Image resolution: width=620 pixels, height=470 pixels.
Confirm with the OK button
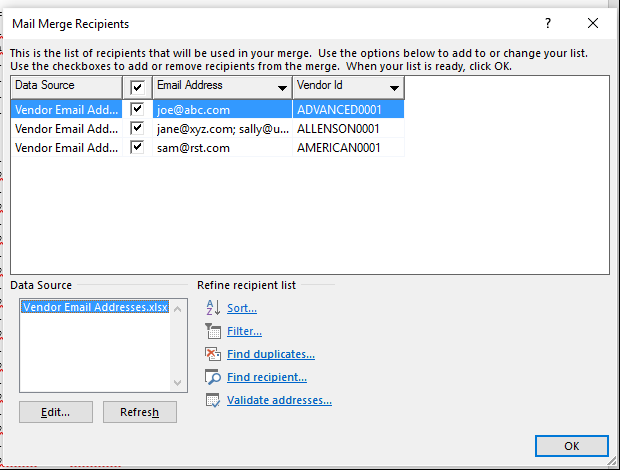[x=571, y=445]
